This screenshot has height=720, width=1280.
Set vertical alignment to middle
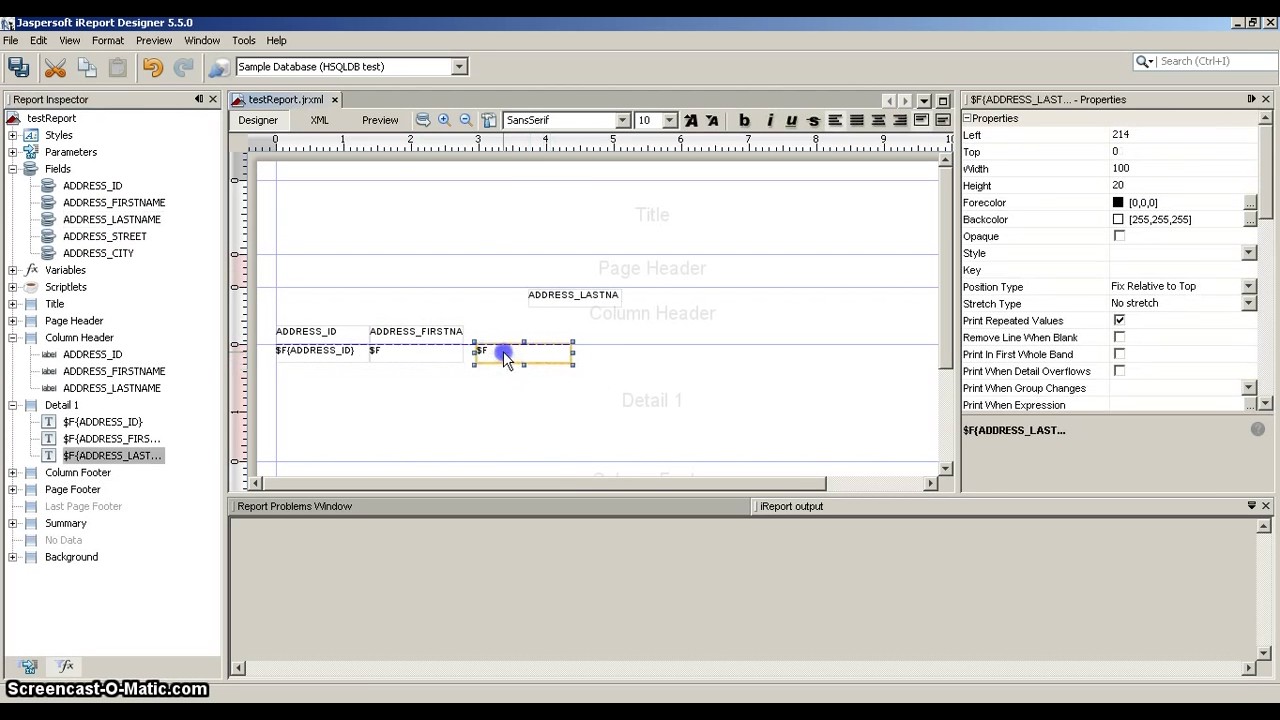(943, 120)
